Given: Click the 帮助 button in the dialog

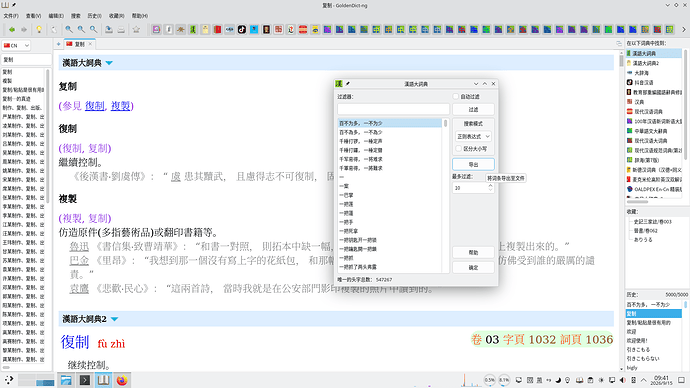Looking at the screenshot, I should pos(473,253).
